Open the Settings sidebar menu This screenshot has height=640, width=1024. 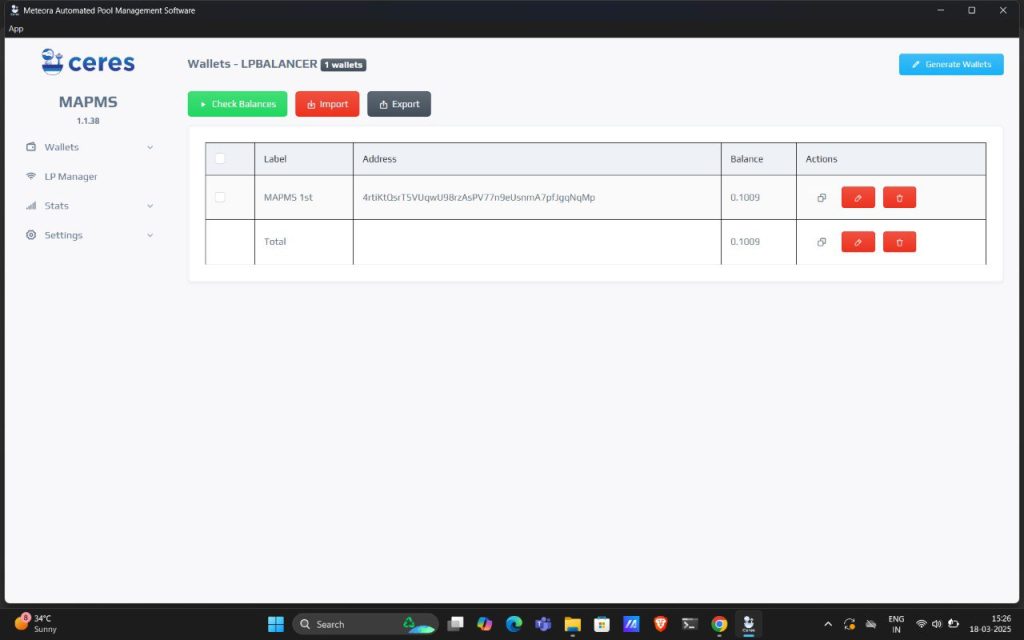tap(89, 235)
